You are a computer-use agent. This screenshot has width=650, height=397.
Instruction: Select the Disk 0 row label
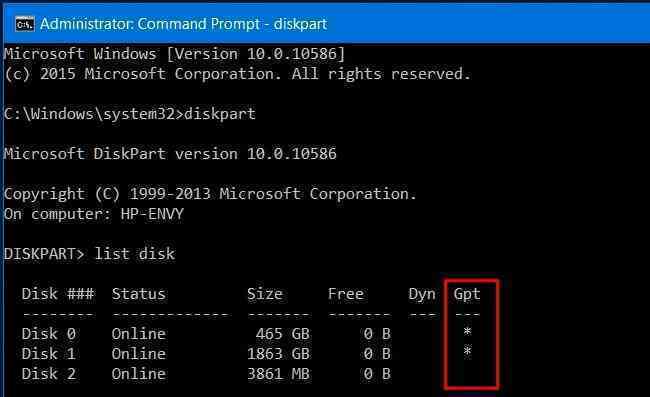click(x=49, y=334)
